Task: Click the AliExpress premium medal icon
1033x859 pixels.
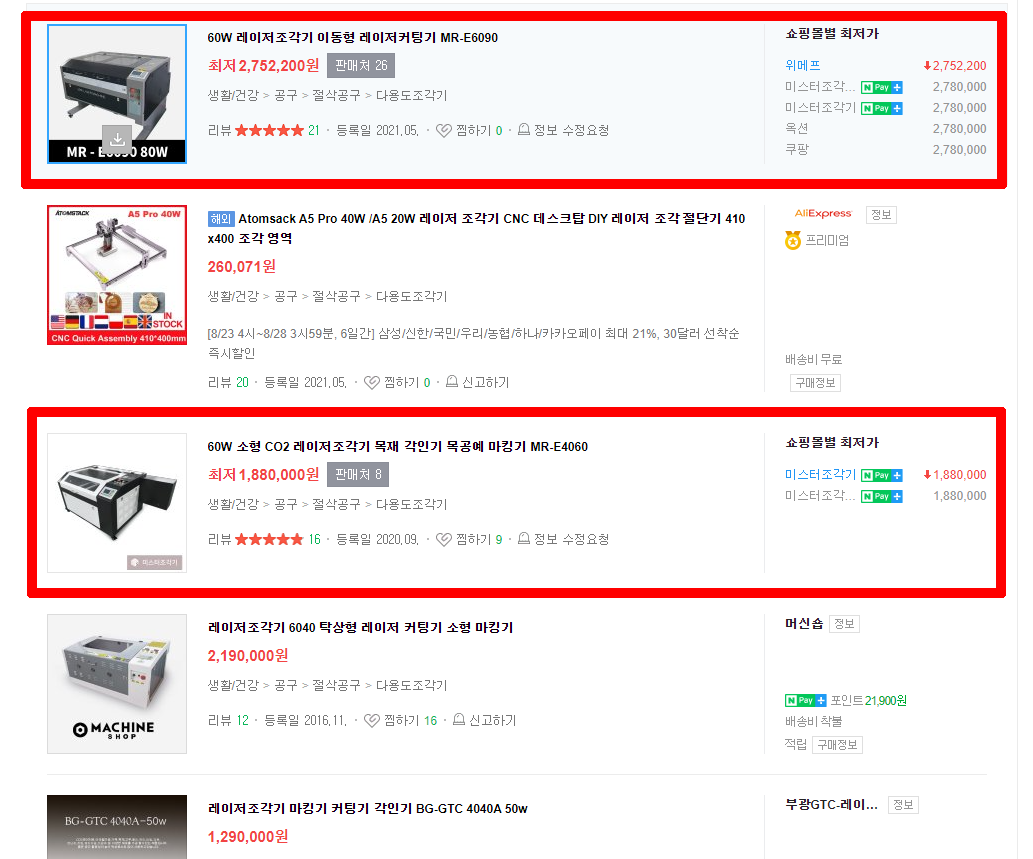Action: 793,240
